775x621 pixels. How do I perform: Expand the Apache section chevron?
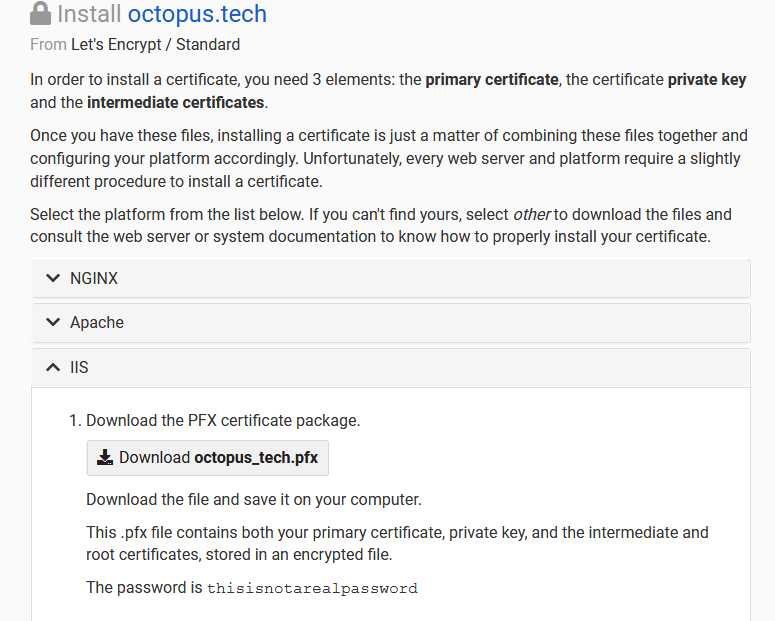(x=53, y=322)
